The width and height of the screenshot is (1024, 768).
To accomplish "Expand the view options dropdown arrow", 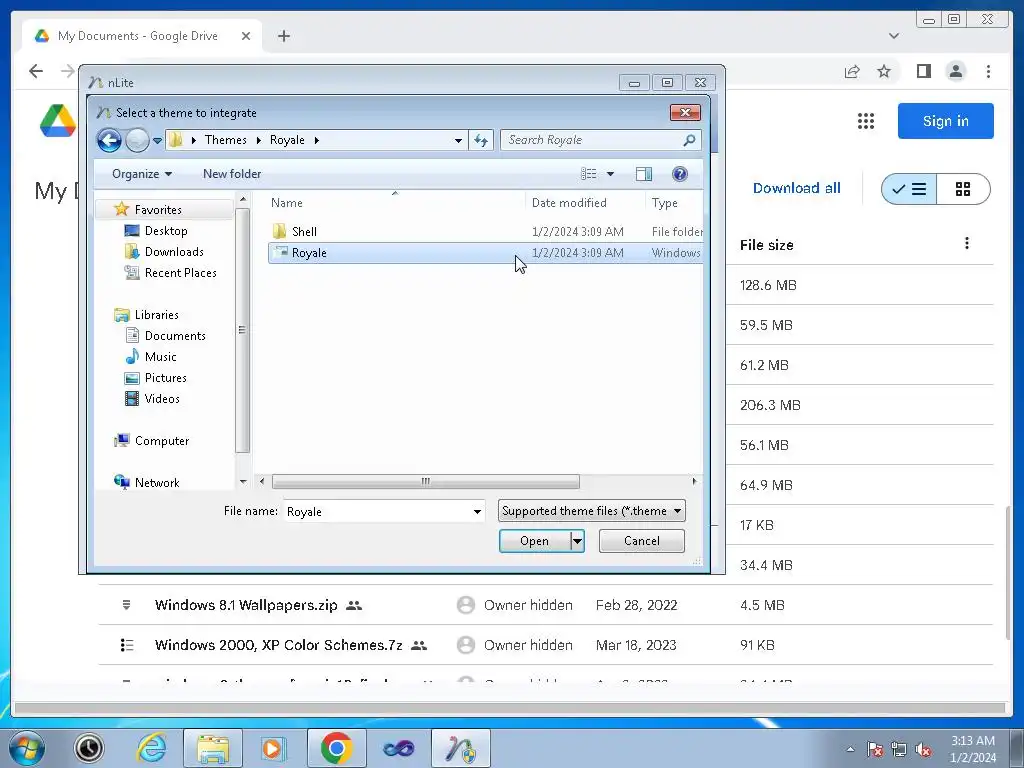I will (611, 174).
